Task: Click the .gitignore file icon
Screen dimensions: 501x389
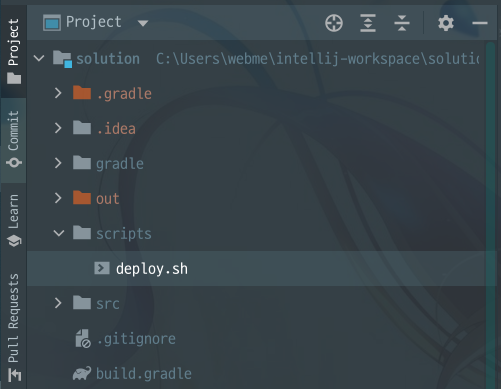Action: pos(83,339)
